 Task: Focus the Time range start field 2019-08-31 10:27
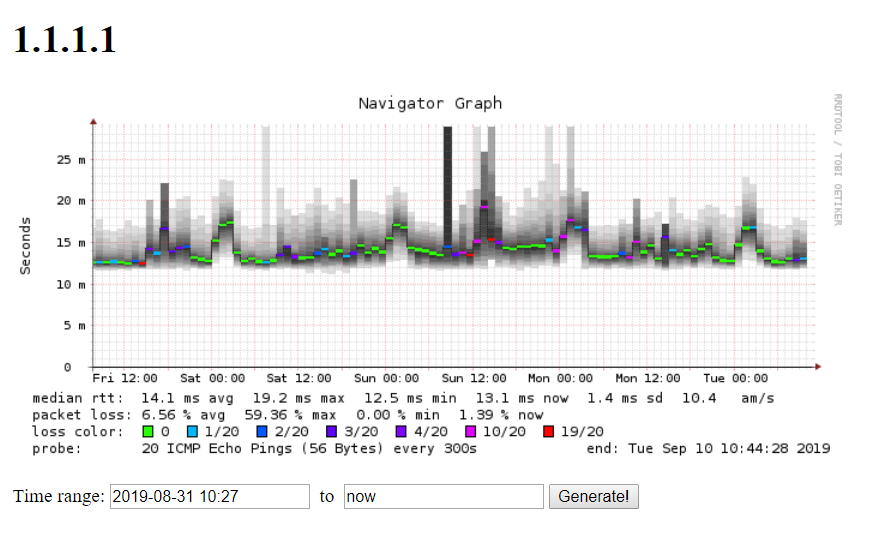(x=209, y=496)
